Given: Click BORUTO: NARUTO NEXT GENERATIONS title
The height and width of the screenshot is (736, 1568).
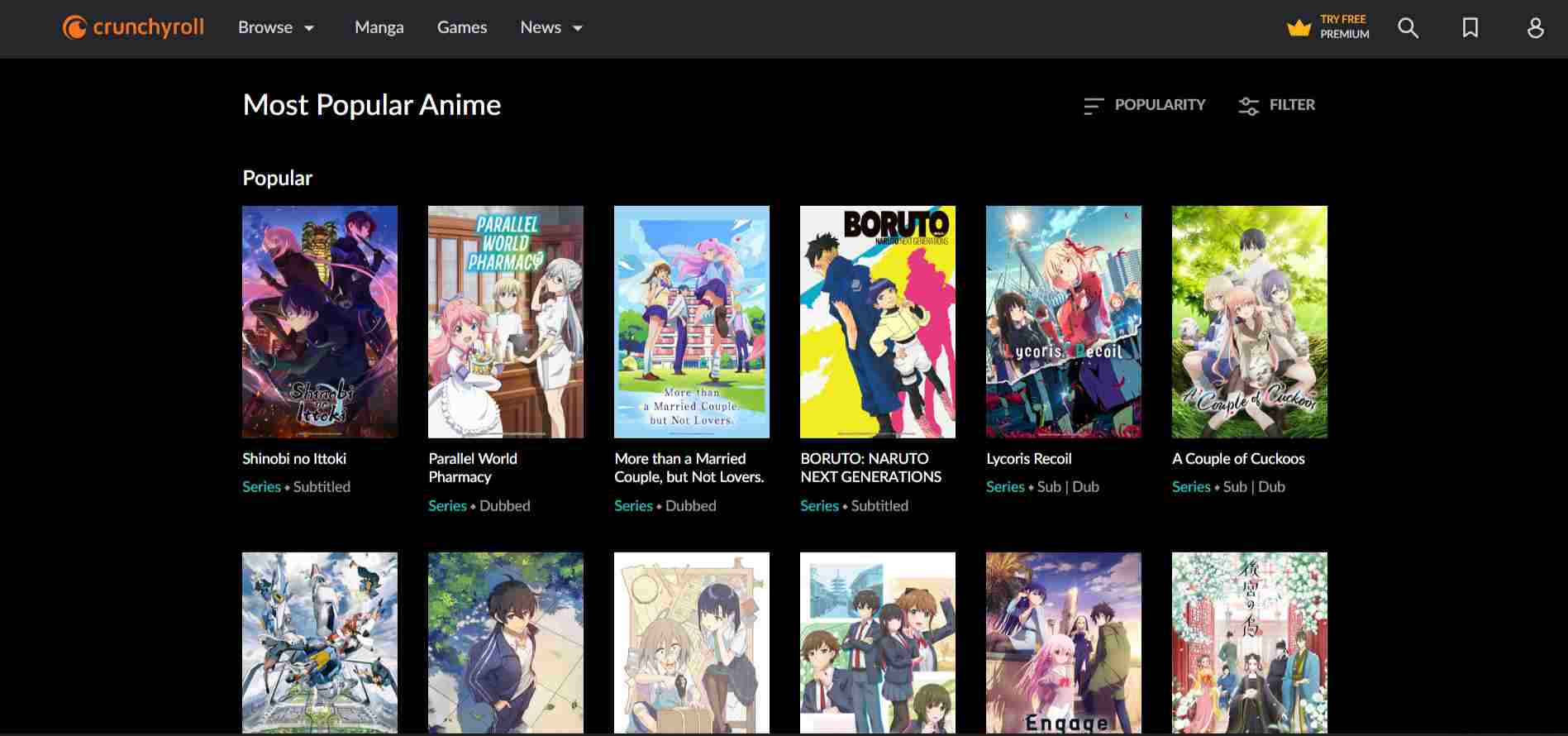Looking at the screenshot, I should tap(871, 468).
